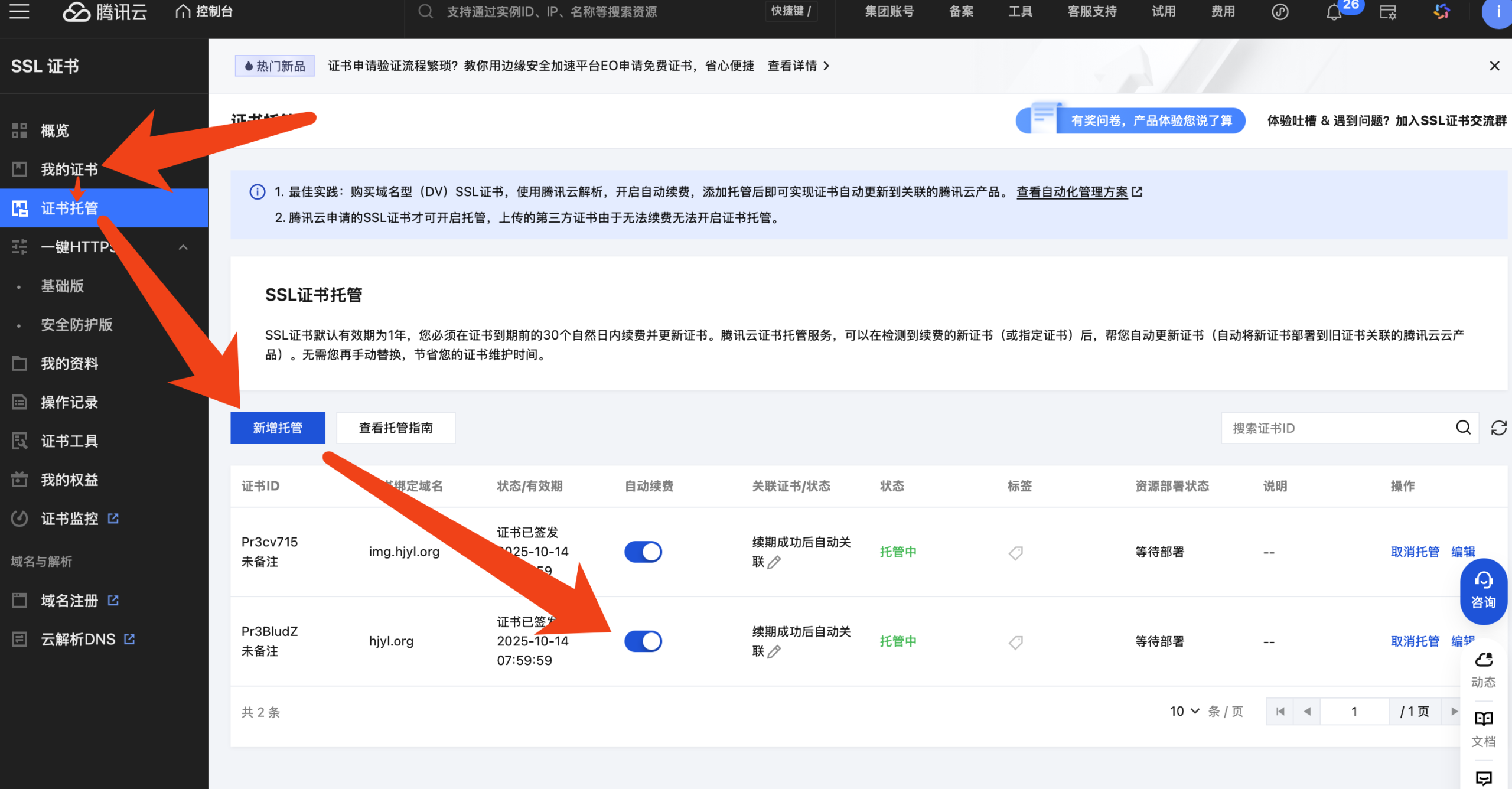Screen dimensions: 1512x789
Task: Select the Pr3BludZ certificate ID
Action: tap(269, 631)
